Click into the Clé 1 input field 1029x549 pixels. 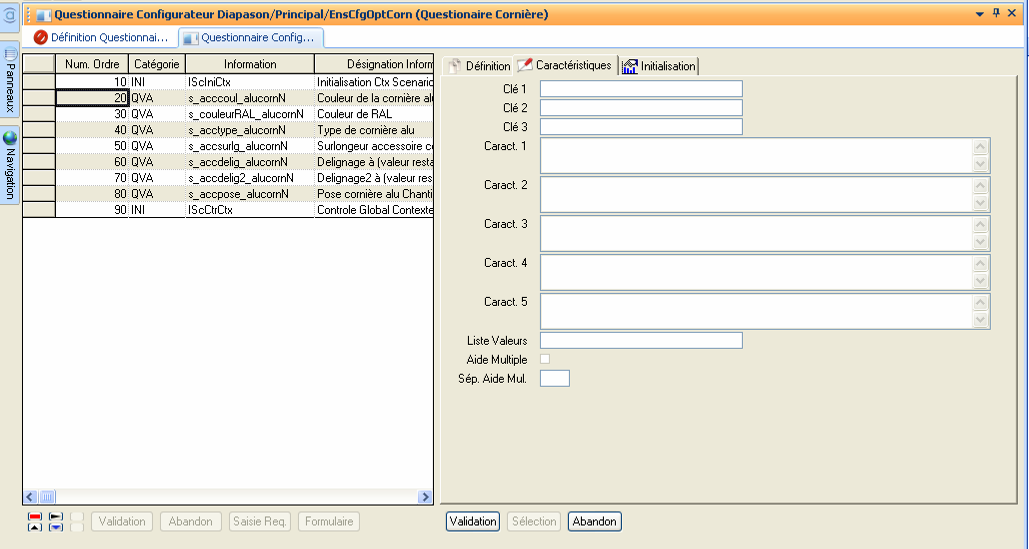641,89
